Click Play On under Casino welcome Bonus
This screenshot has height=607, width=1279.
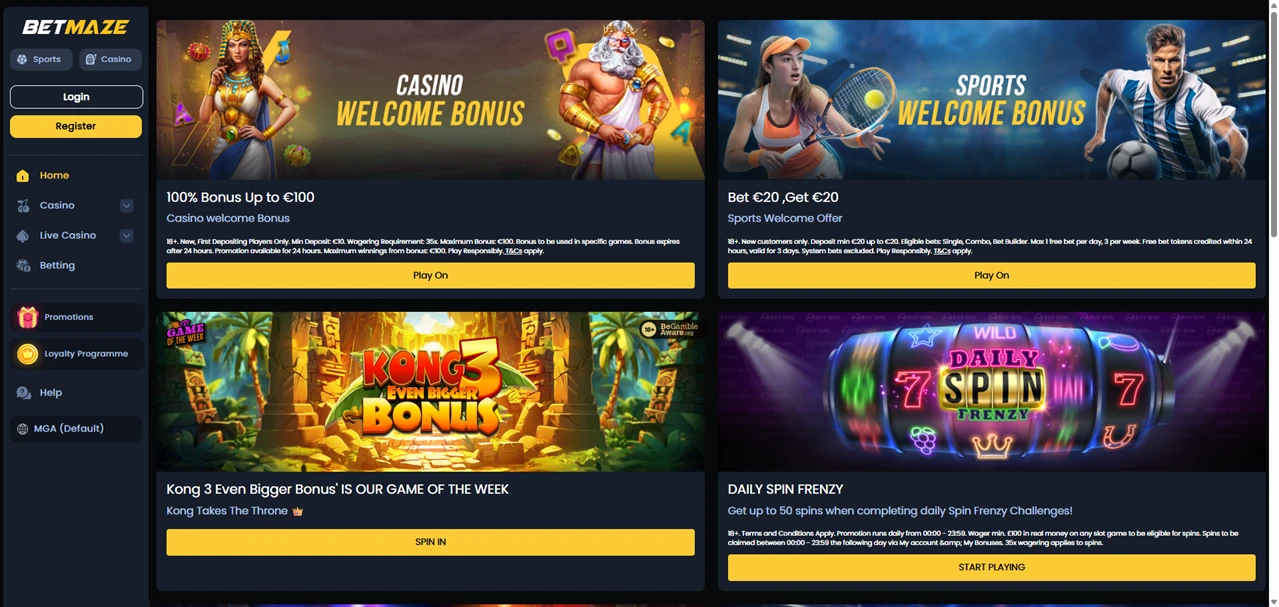[430, 275]
